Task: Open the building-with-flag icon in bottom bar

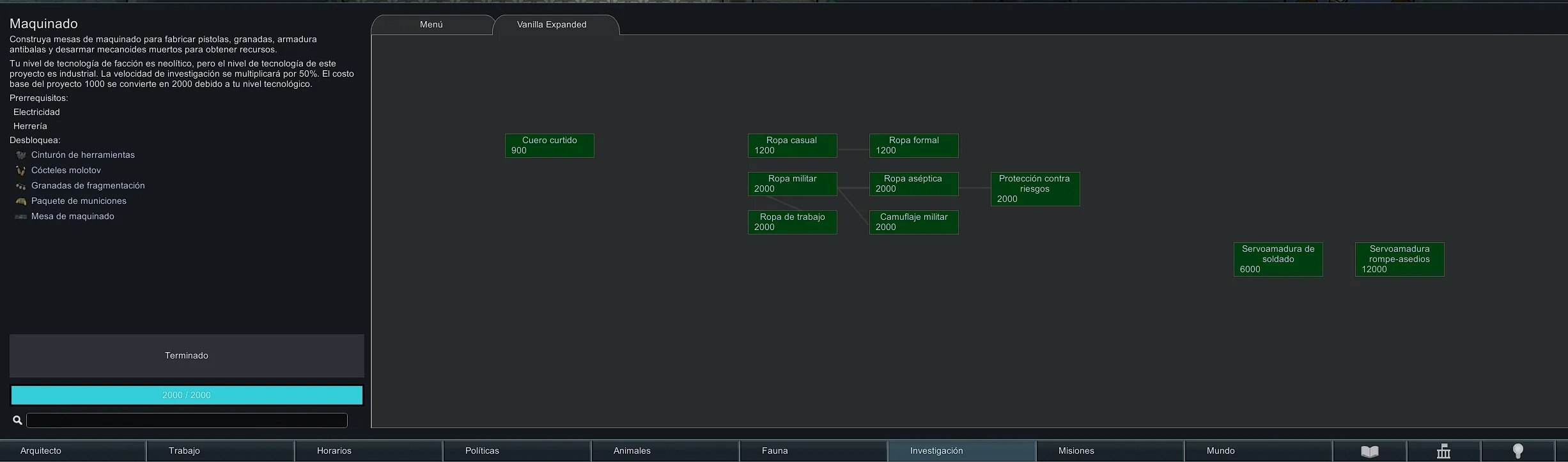Action: pyautogui.click(x=1443, y=451)
